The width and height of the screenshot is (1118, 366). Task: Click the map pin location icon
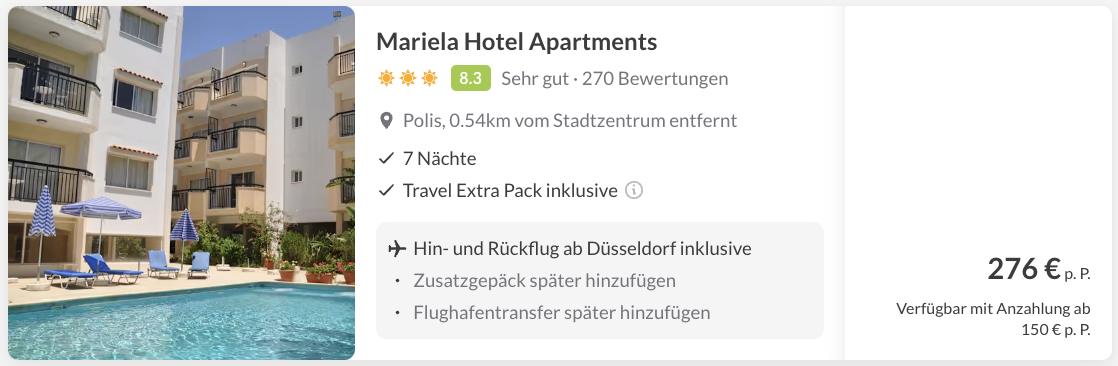(386, 121)
